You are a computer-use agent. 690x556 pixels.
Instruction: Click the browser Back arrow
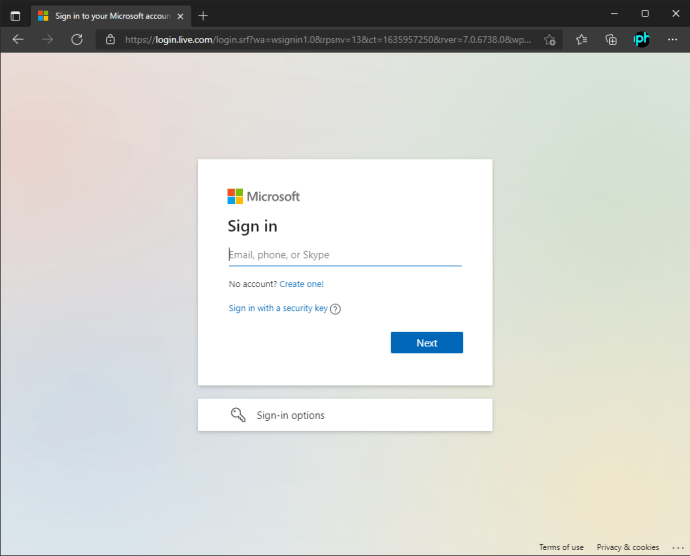[18, 40]
